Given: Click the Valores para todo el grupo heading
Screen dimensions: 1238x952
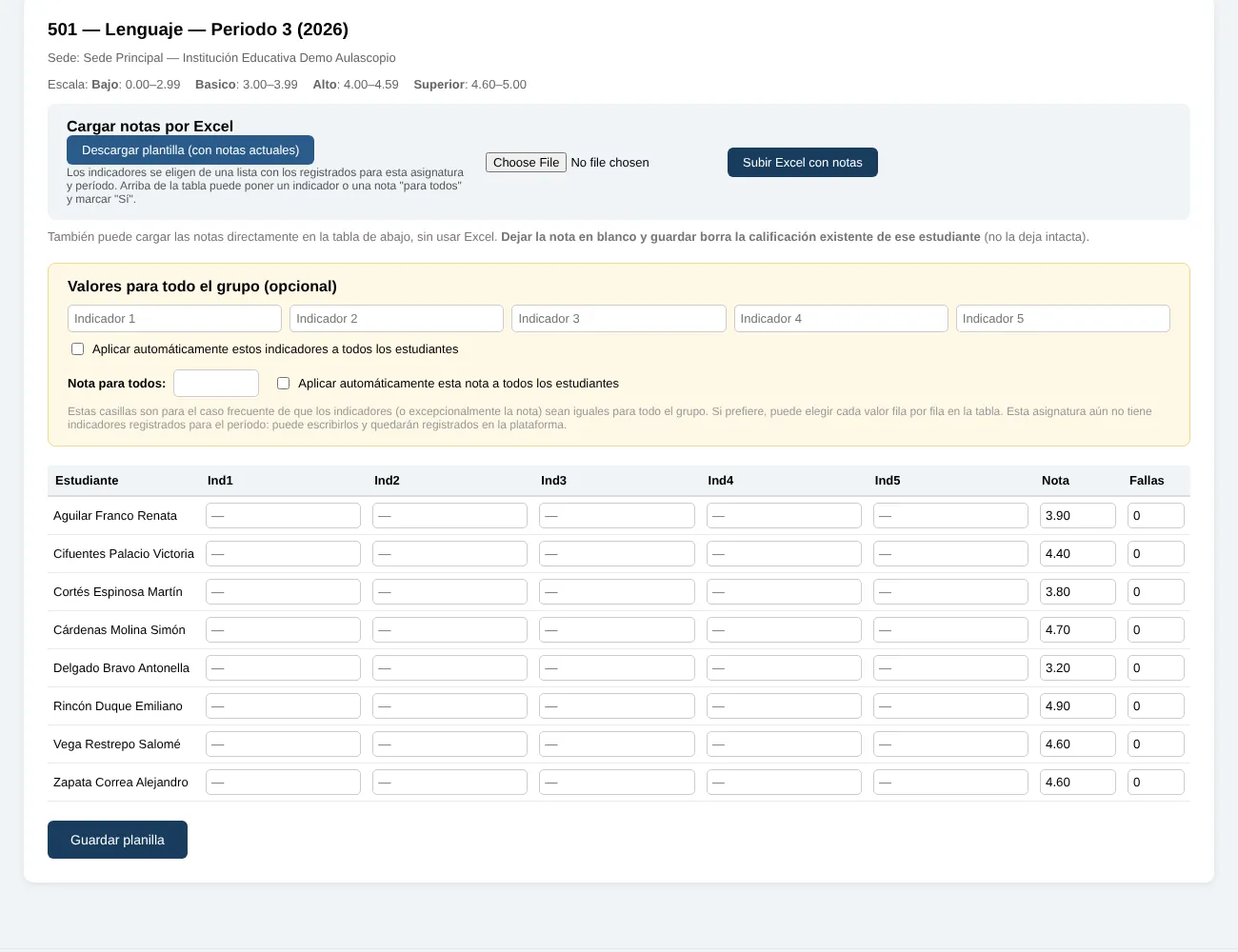Looking at the screenshot, I should [x=202, y=287].
